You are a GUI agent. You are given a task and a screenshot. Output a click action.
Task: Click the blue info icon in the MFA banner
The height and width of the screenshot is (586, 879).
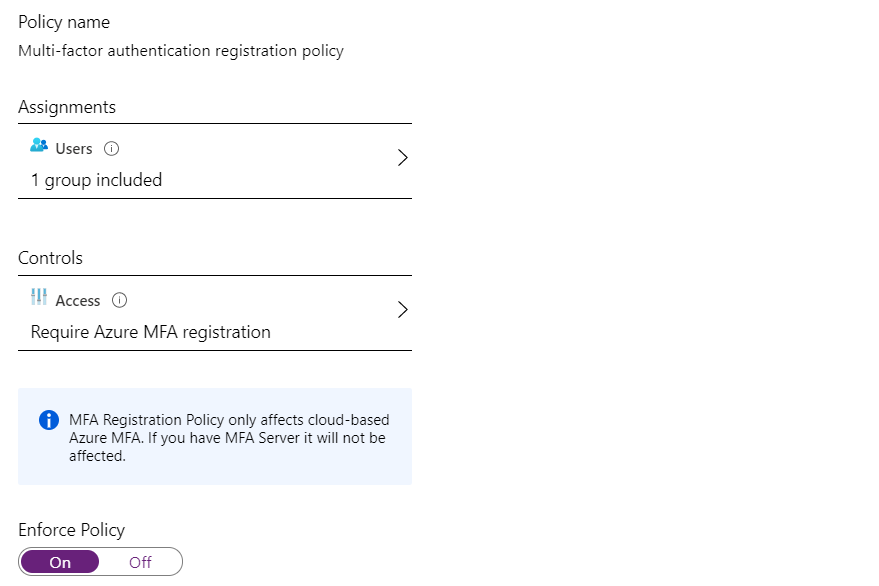(x=48, y=420)
